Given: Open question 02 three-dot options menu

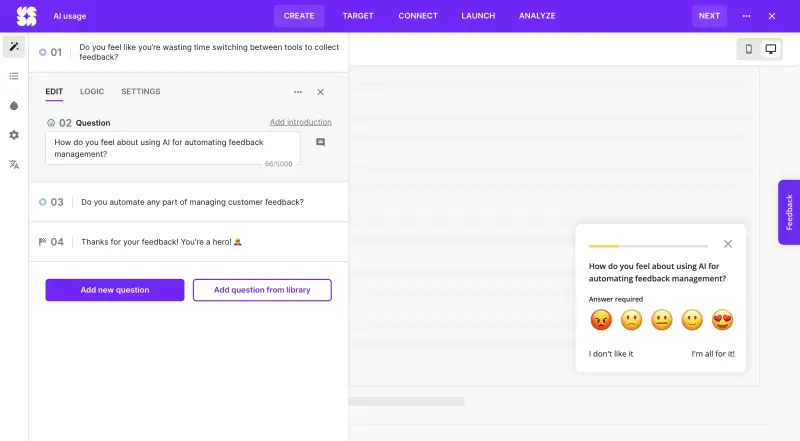Looking at the screenshot, I should (298, 92).
